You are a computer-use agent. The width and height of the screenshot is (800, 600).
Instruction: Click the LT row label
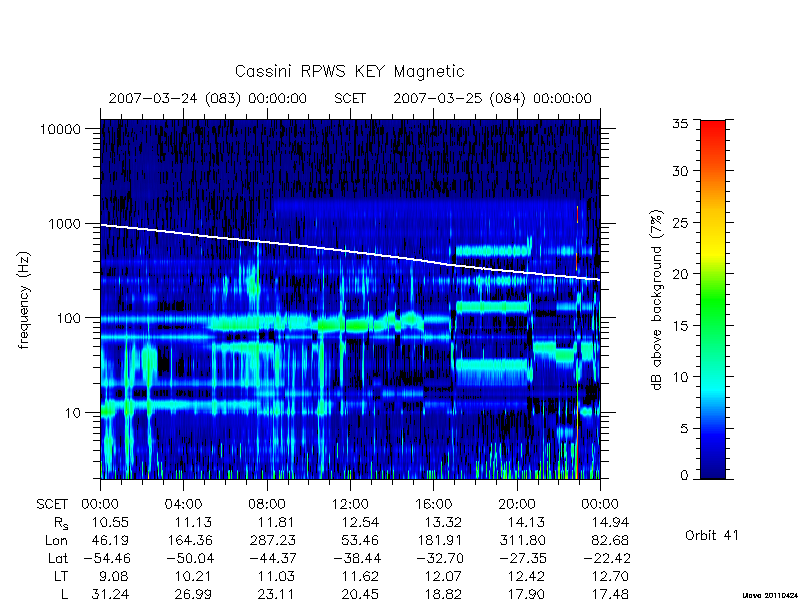pos(61,577)
